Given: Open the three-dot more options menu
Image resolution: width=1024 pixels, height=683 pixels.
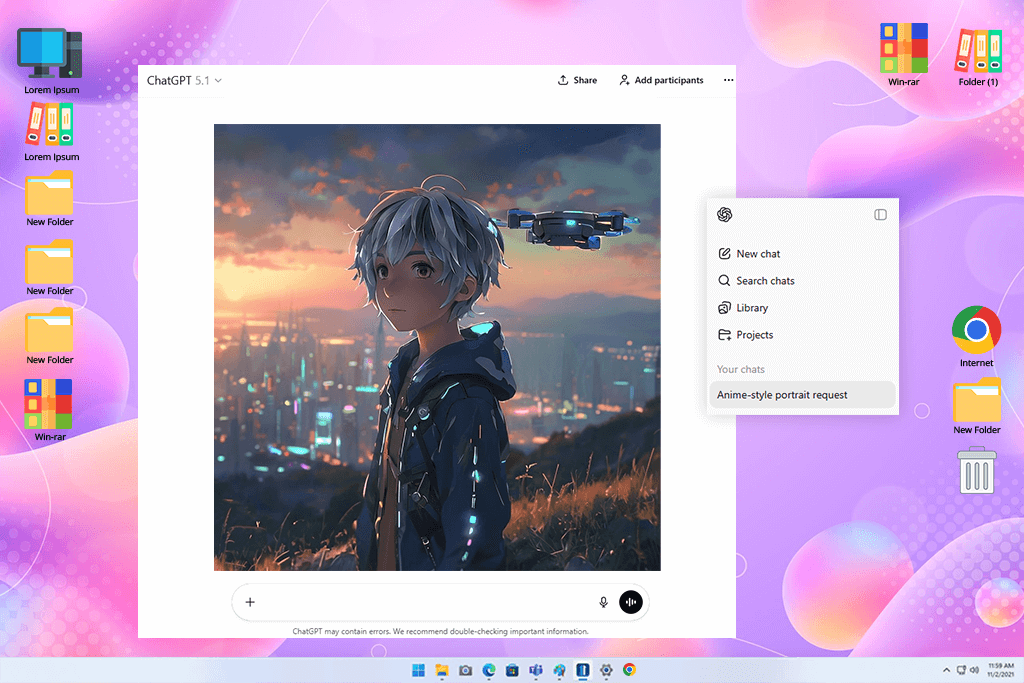Looking at the screenshot, I should (728, 80).
